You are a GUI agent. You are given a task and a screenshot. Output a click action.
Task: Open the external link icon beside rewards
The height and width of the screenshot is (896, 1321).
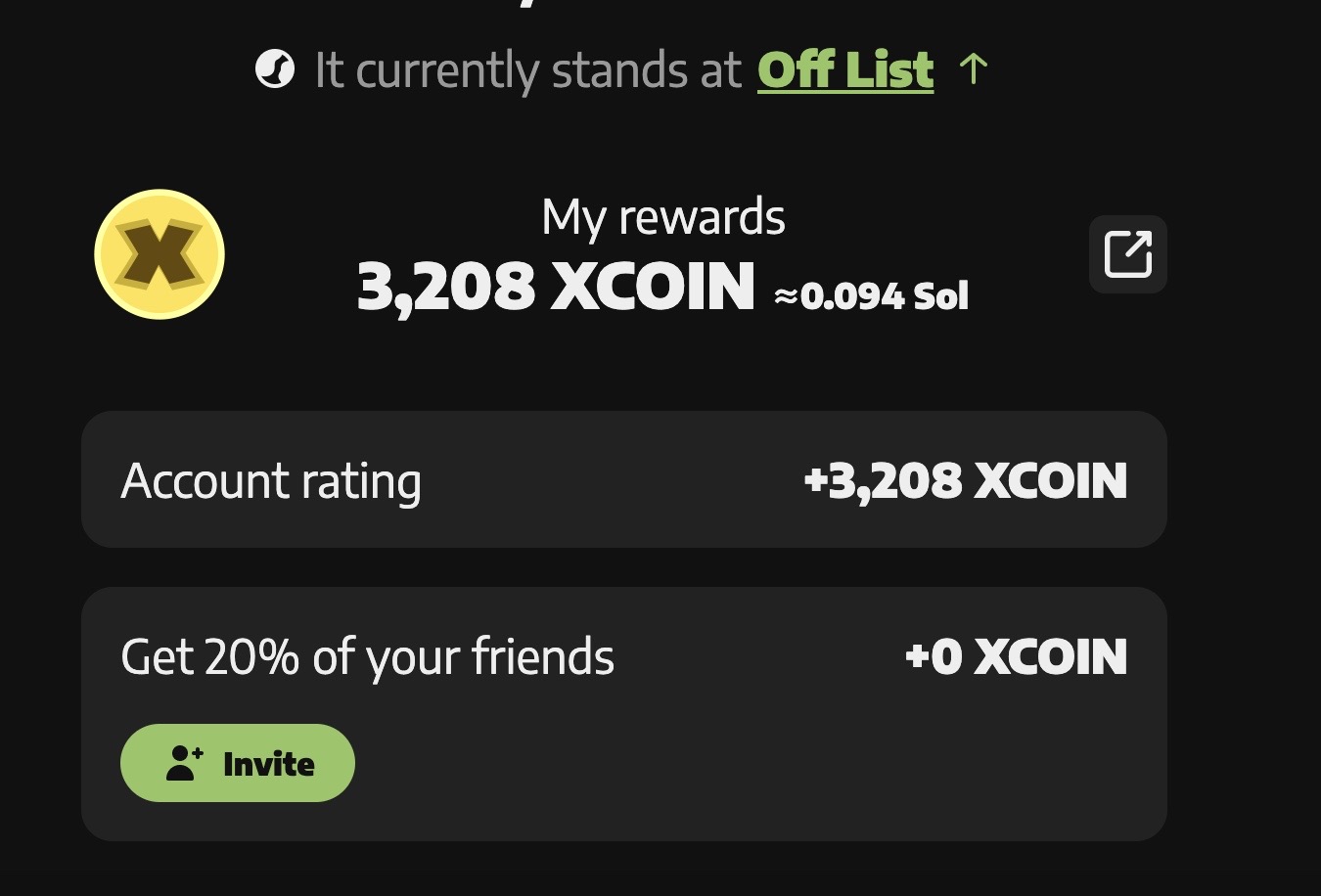coord(1127,254)
